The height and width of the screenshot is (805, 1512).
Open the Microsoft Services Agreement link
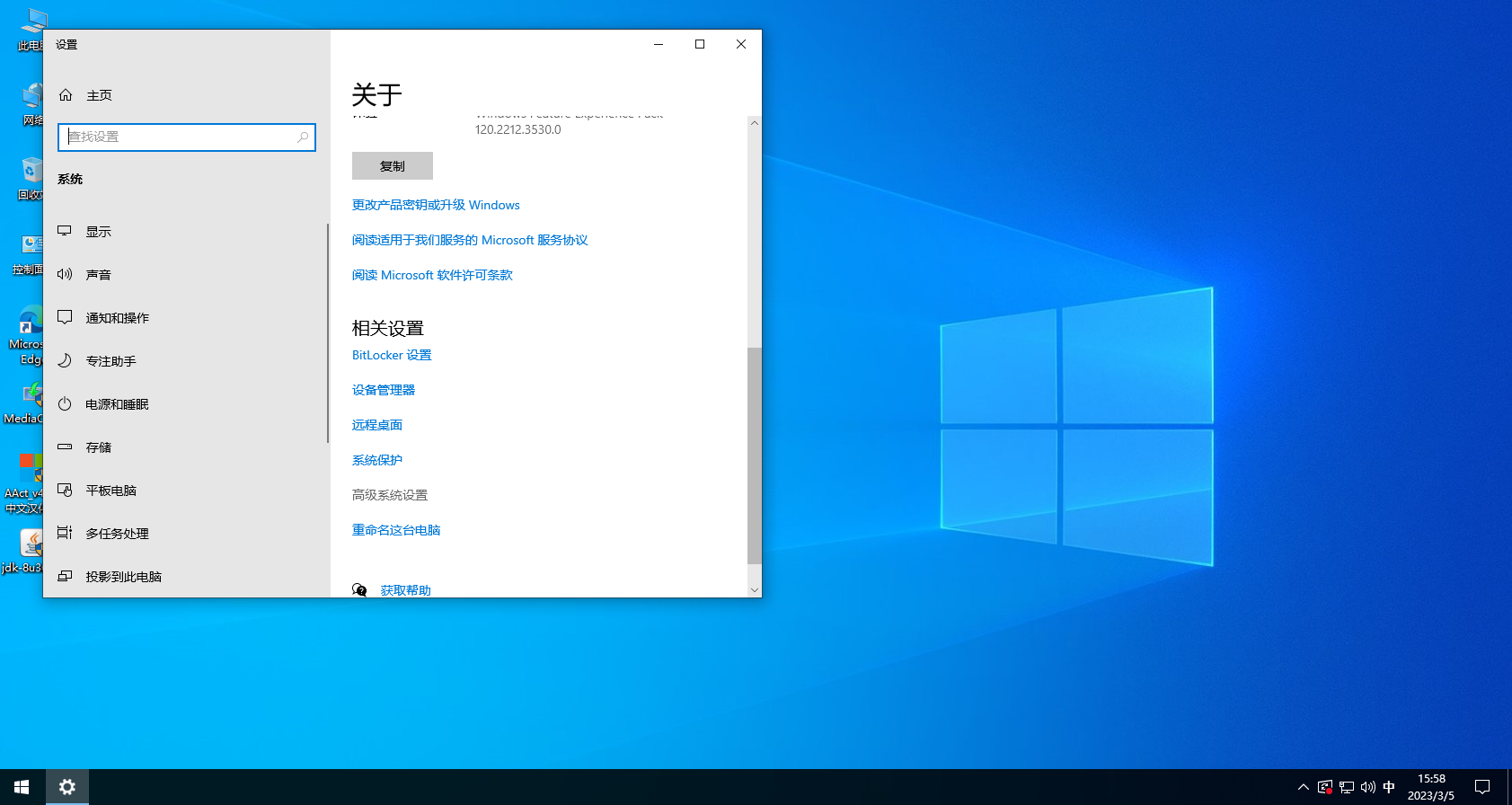(x=470, y=240)
